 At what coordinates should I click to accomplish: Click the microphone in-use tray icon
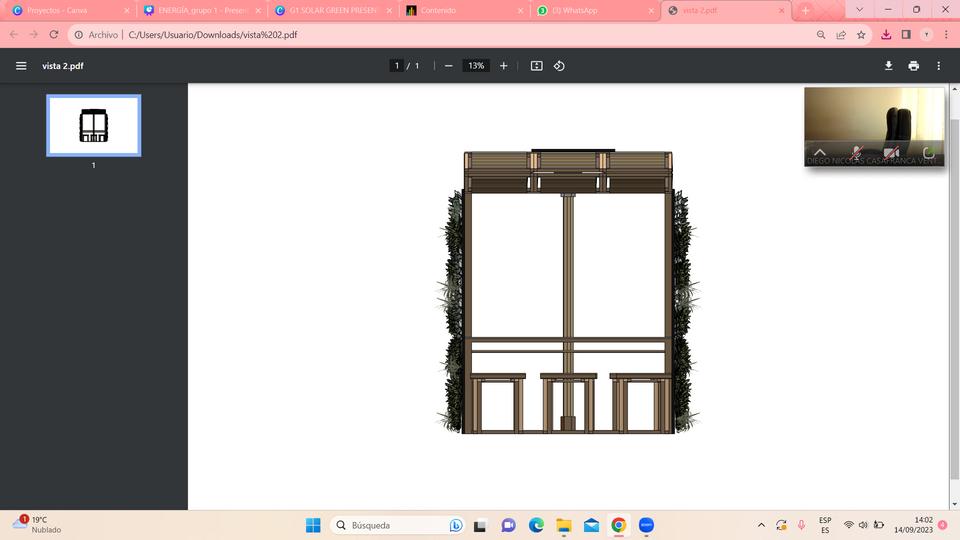801,525
